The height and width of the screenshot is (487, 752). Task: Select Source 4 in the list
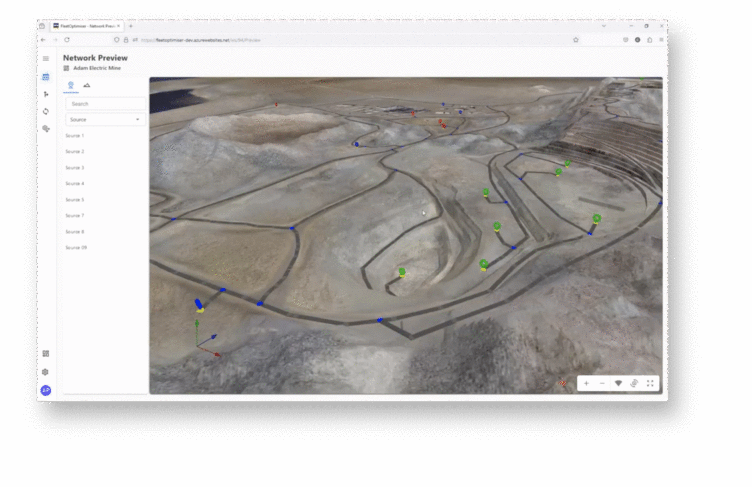[75, 184]
